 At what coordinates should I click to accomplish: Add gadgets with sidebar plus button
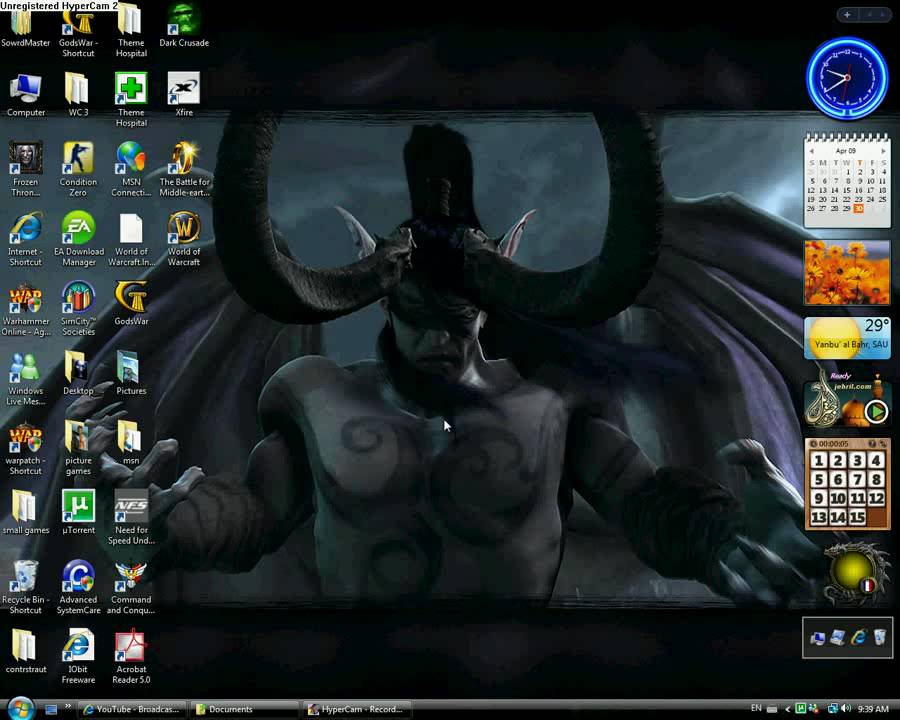click(x=847, y=15)
